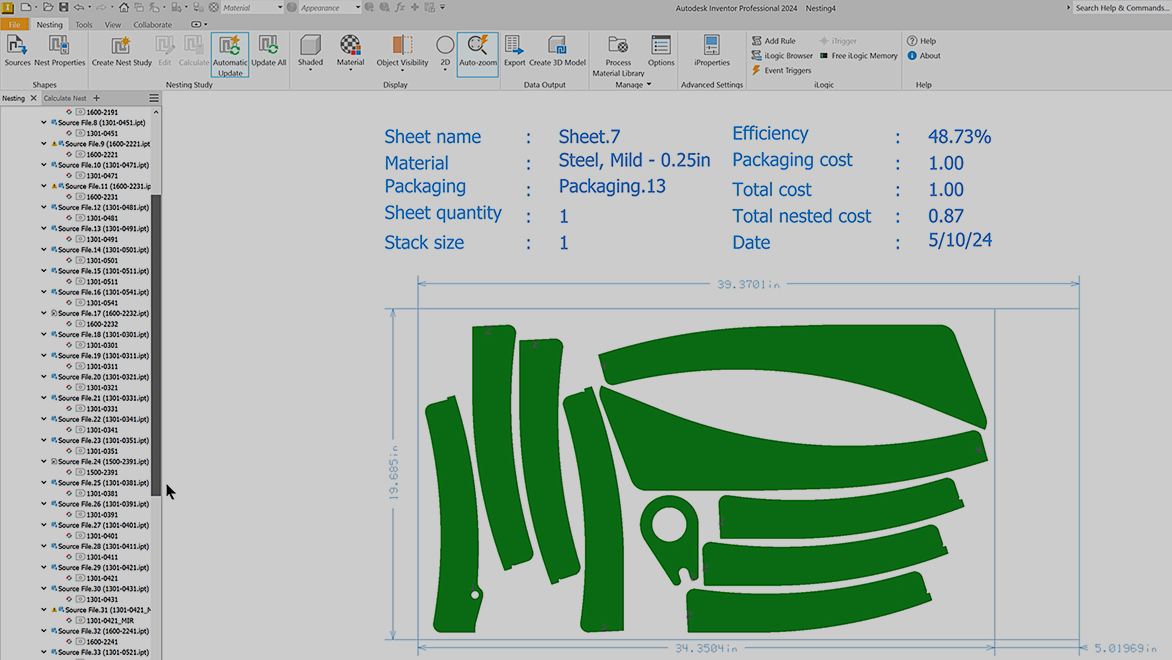
Task: Open the Collaborate ribbon tab
Action: pyautogui.click(x=152, y=25)
